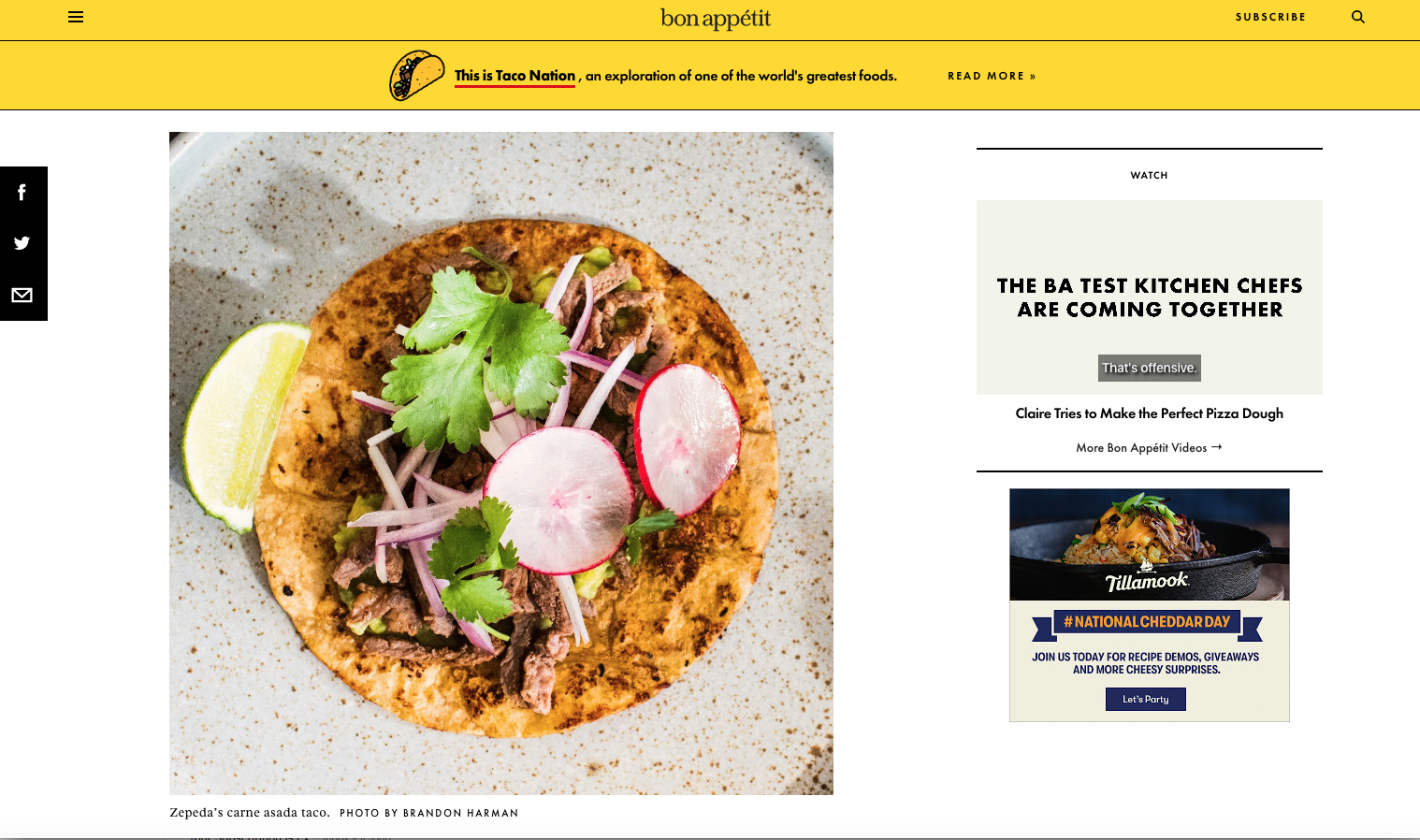Open This is Taco Nation link

point(514,76)
